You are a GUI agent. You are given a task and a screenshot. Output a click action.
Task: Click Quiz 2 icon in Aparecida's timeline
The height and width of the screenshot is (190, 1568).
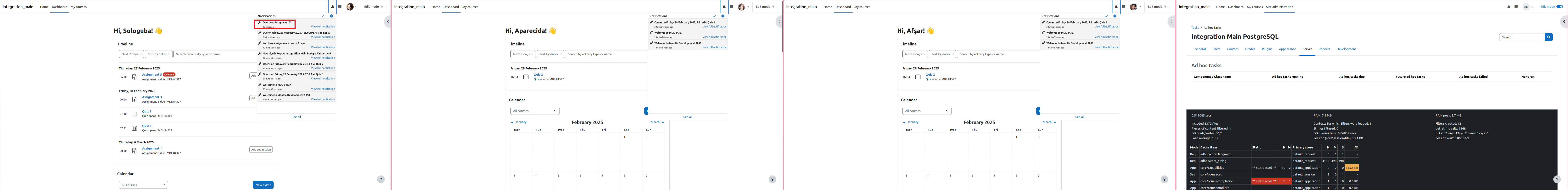(526, 77)
